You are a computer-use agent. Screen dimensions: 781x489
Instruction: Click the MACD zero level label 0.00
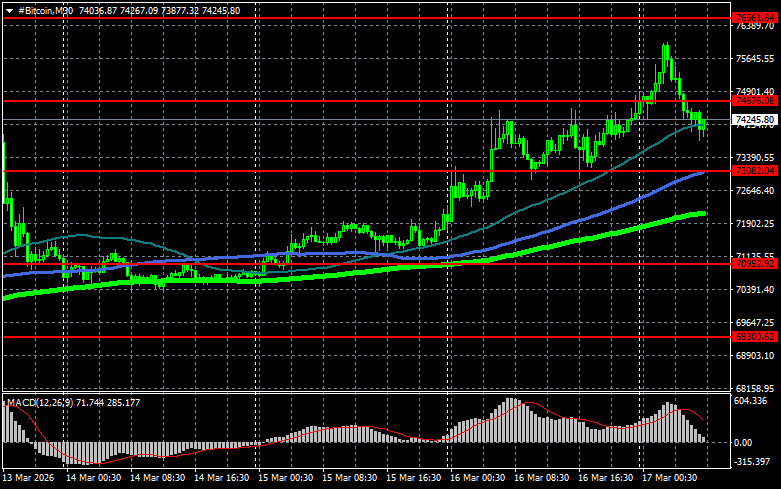tap(743, 442)
